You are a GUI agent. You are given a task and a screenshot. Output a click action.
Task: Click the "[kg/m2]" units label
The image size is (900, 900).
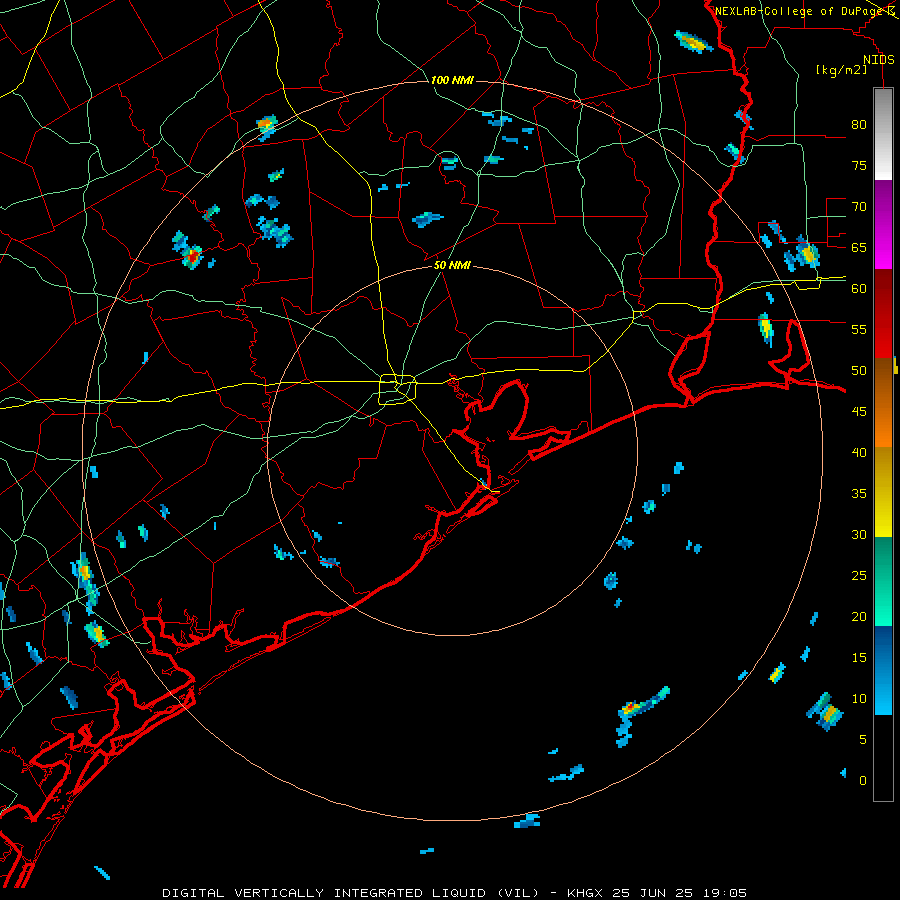pos(841,70)
